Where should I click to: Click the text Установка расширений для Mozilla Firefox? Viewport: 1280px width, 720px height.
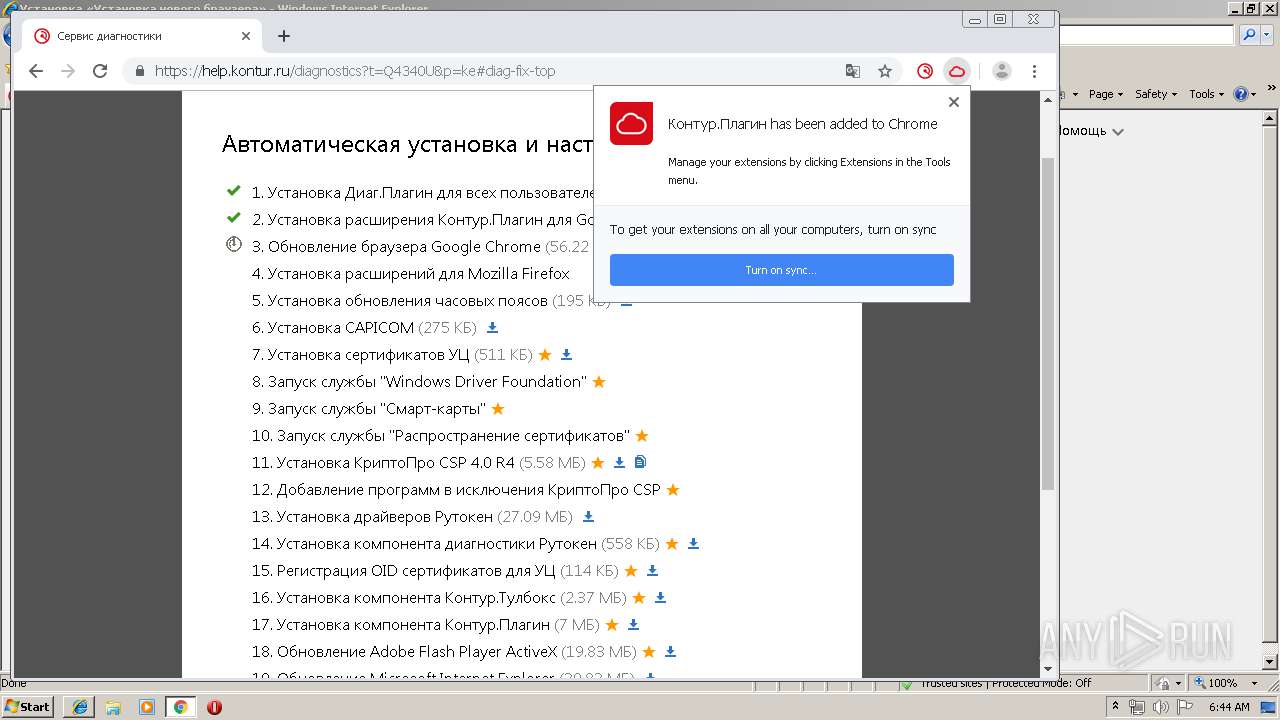[x=419, y=274]
